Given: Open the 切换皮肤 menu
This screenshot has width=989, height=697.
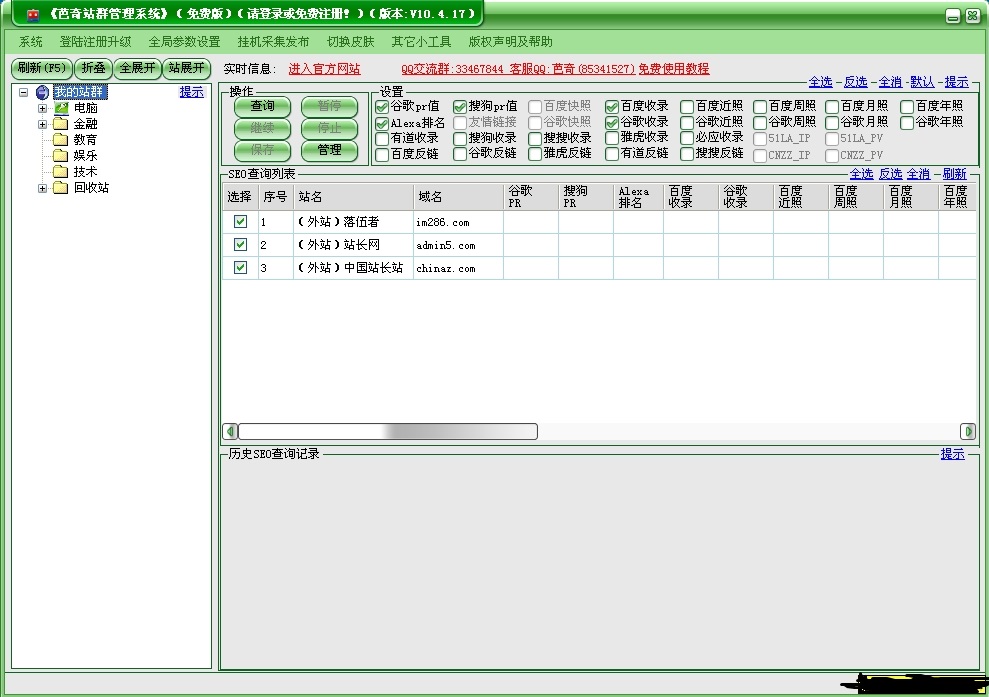Looking at the screenshot, I should point(350,42).
